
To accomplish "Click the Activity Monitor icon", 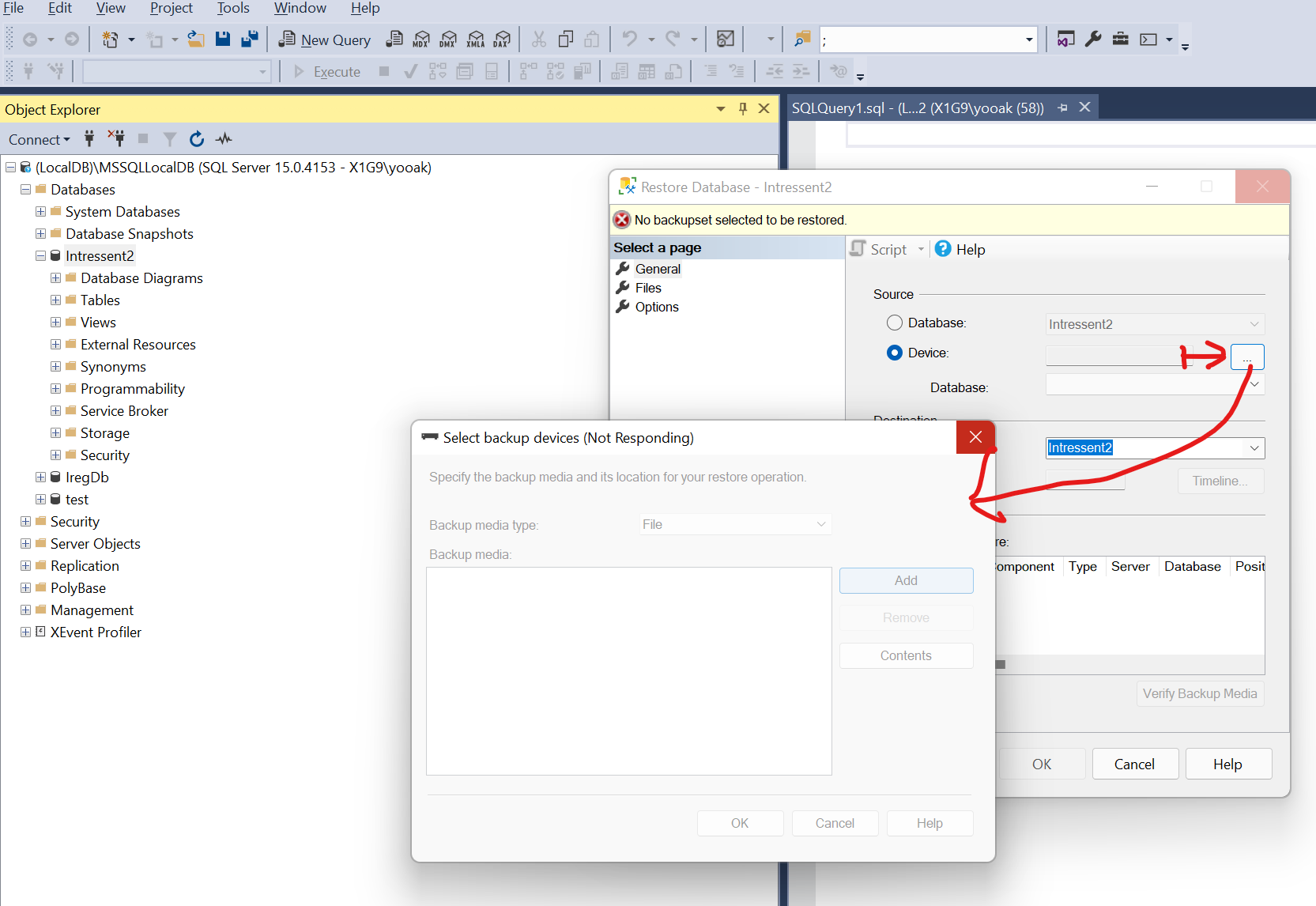I will click(x=725, y=39).
